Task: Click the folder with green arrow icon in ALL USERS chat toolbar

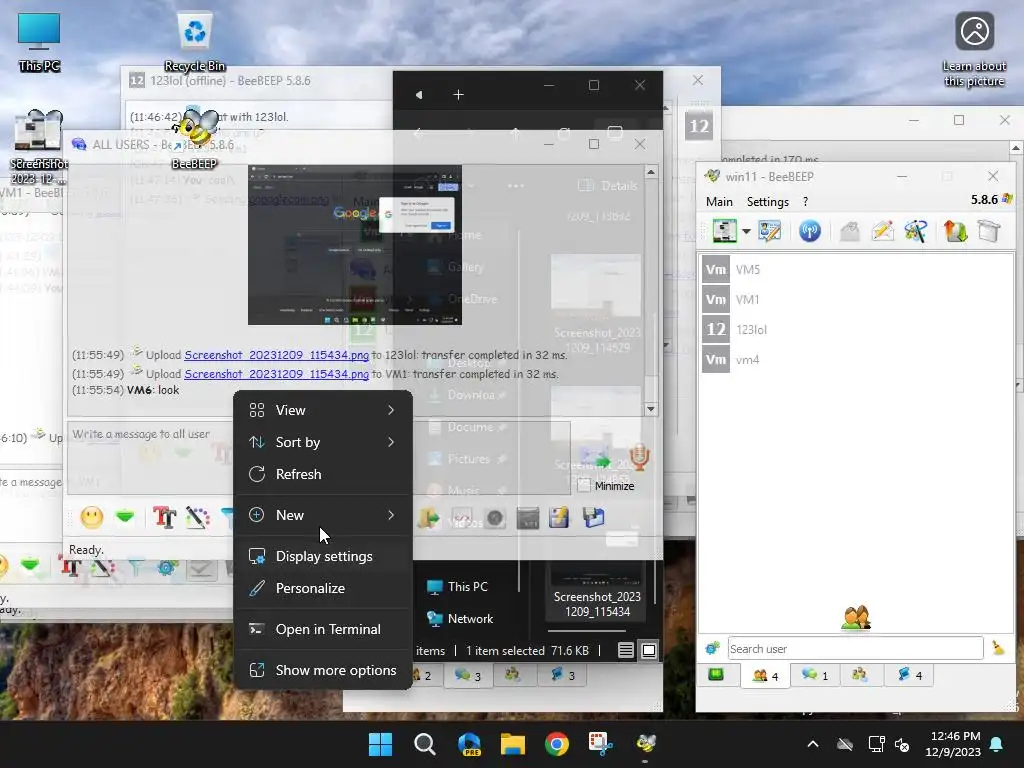Action: (429, 518)
